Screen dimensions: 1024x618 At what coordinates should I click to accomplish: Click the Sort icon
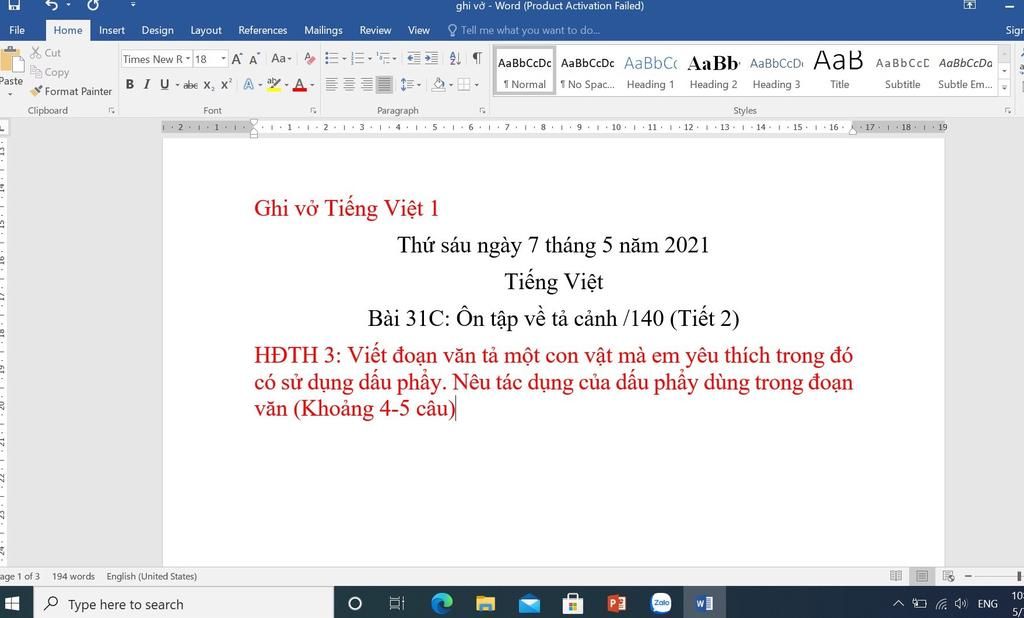pos(455,58)
